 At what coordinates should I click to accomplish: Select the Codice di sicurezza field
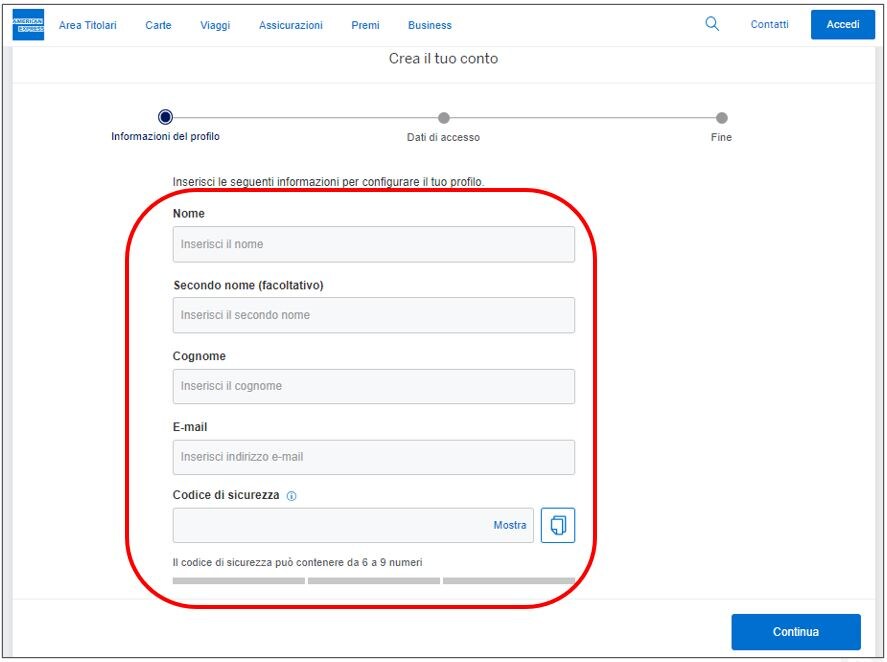point(330,525)
